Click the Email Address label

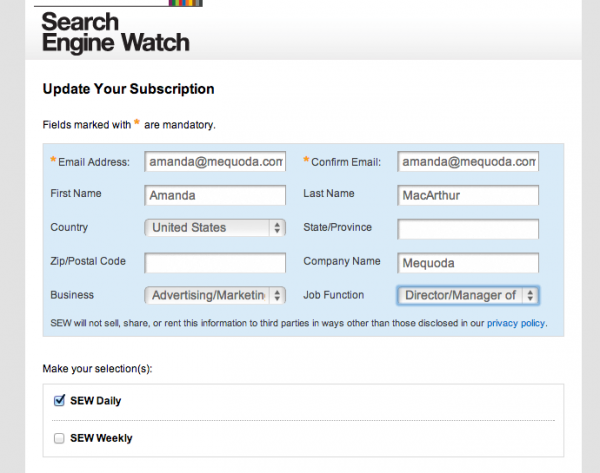pos(94,162)
